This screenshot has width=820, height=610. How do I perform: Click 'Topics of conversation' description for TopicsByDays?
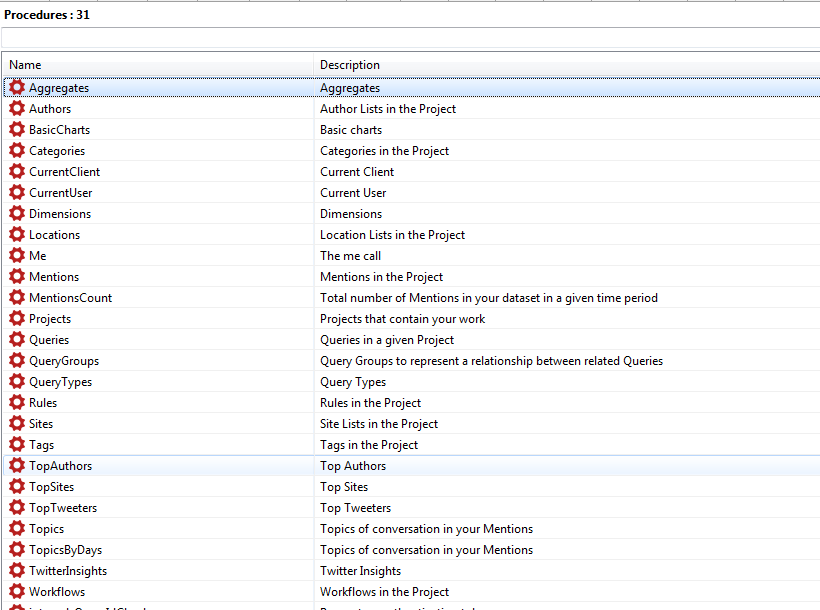(x=426, y=550)
